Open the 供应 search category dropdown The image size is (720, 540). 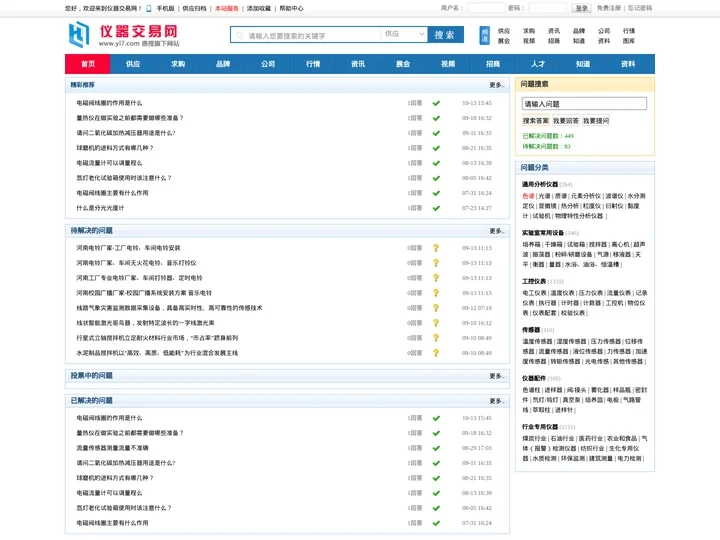click(x=404, y=34)
